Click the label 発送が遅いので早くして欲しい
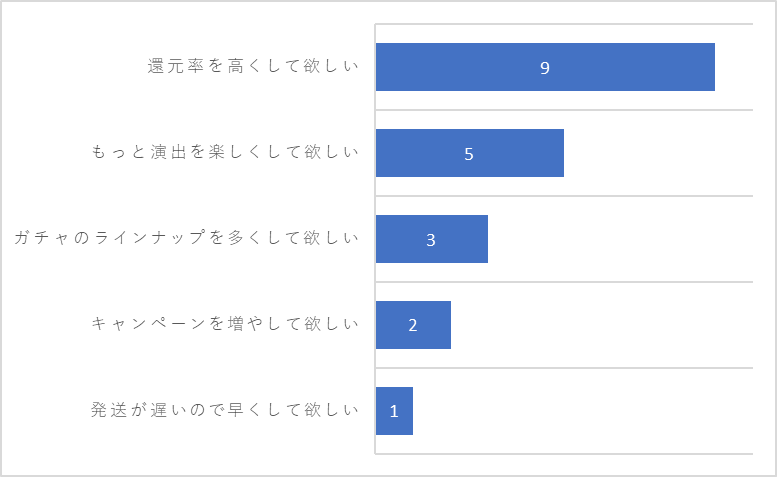 tap(225, 410)
